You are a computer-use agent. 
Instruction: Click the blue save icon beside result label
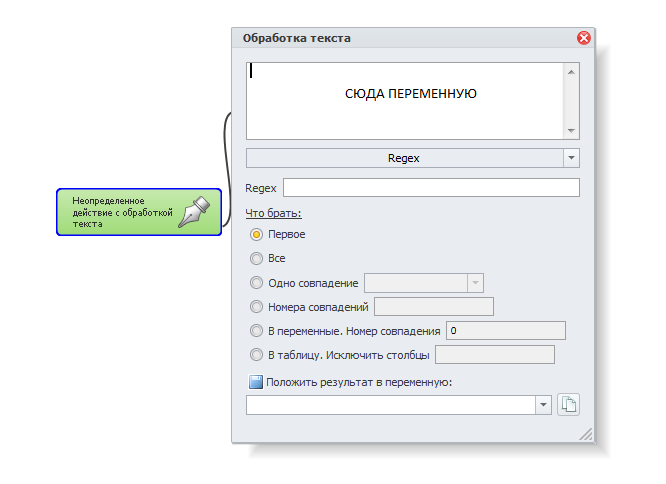pos(256,382)
